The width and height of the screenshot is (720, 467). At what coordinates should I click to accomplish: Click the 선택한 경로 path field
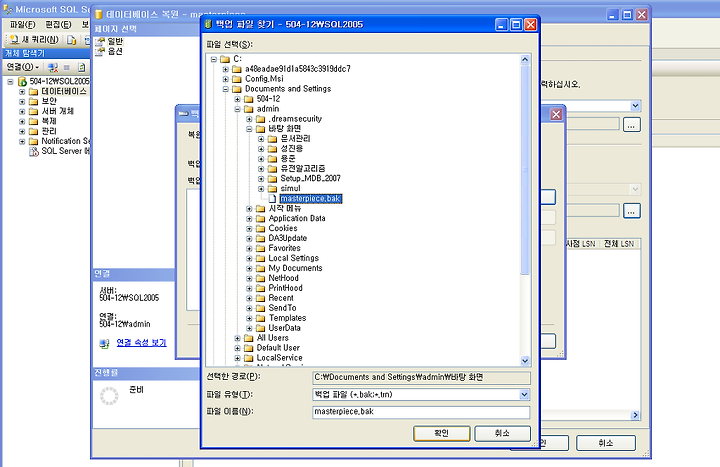coord(421,377)
